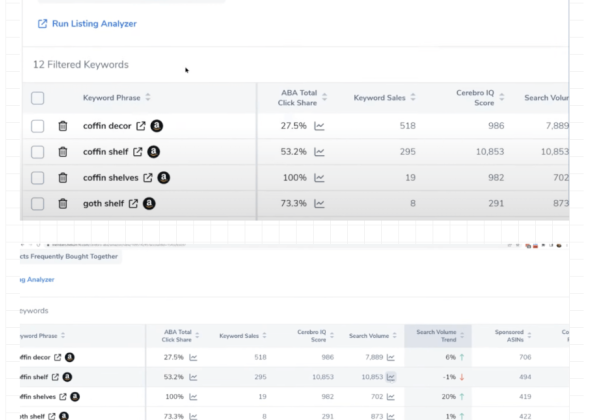Click the Sponsored ASINs value 422

pos(525,416)
